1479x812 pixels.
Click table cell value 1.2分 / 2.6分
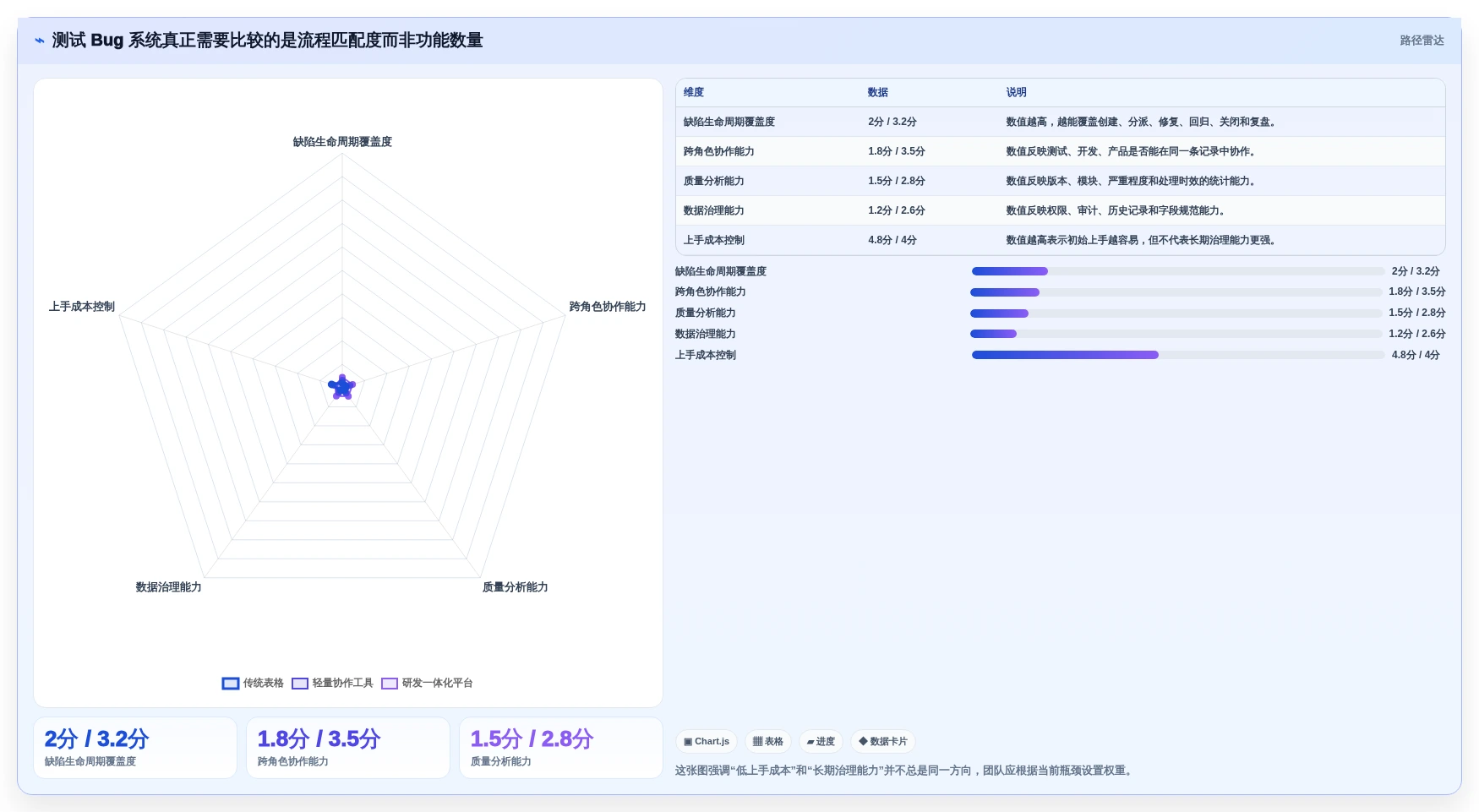tap(897, 210)
